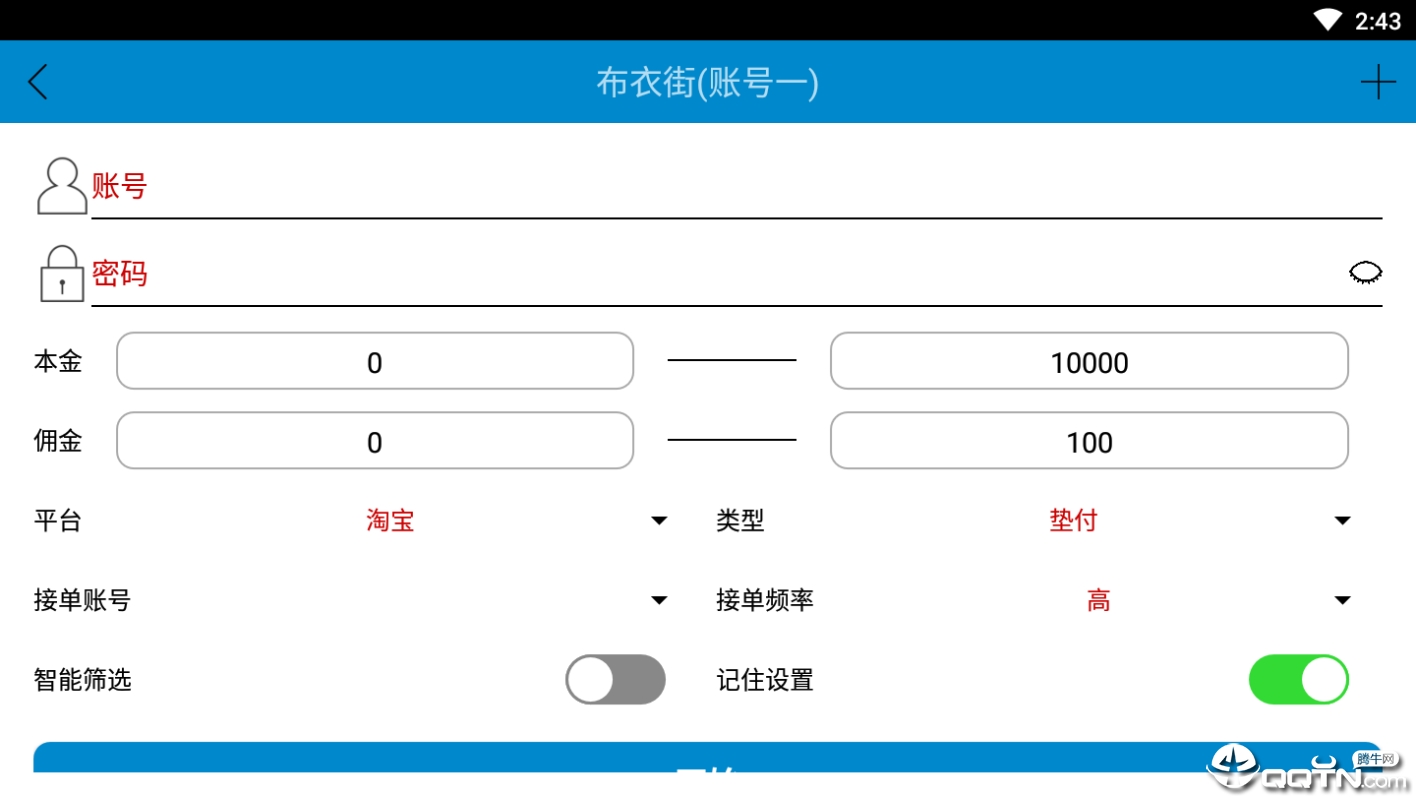This screenshot has height=797, width=1416.
Task: Edit the 佣金 maximum value 100
Action: point(1089,441)
